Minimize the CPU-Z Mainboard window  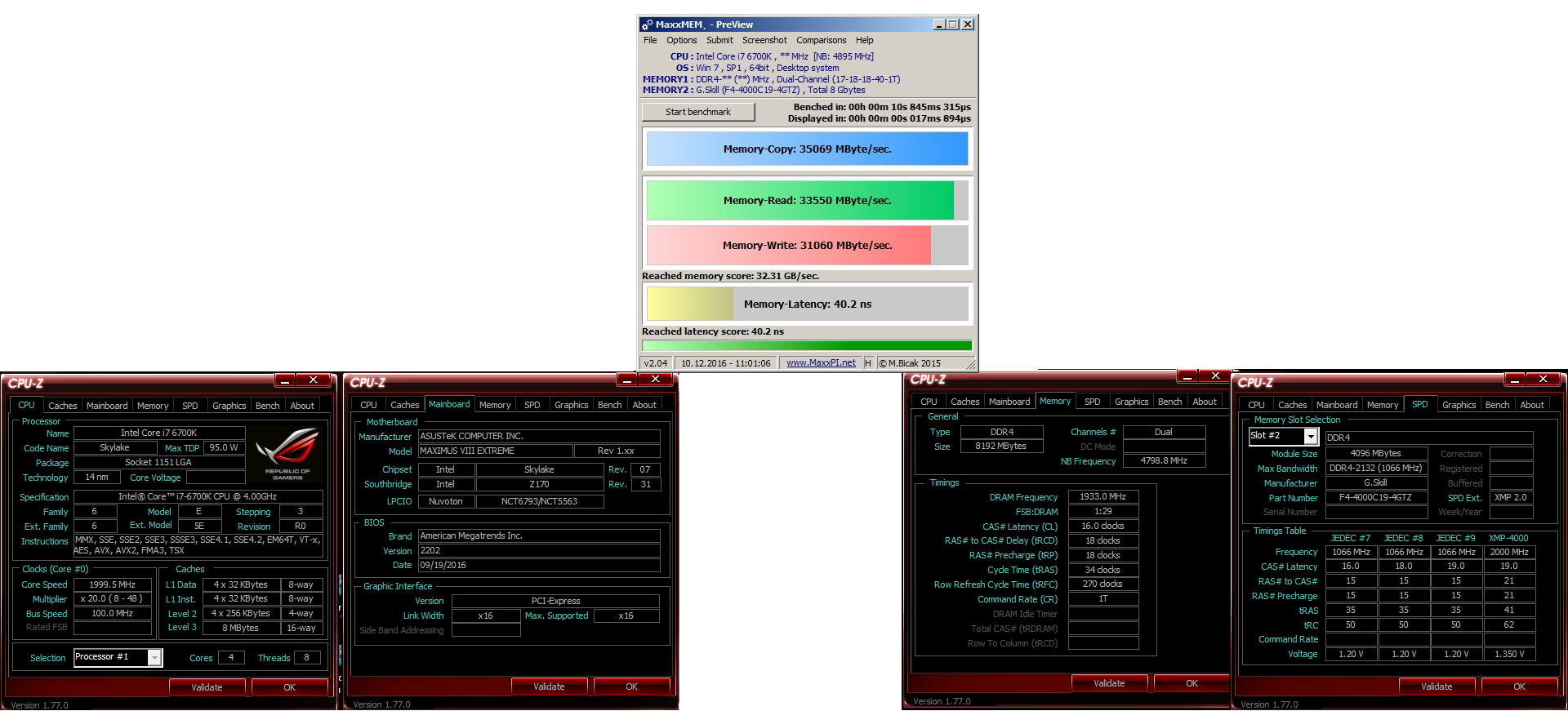(x=627, y=380)
